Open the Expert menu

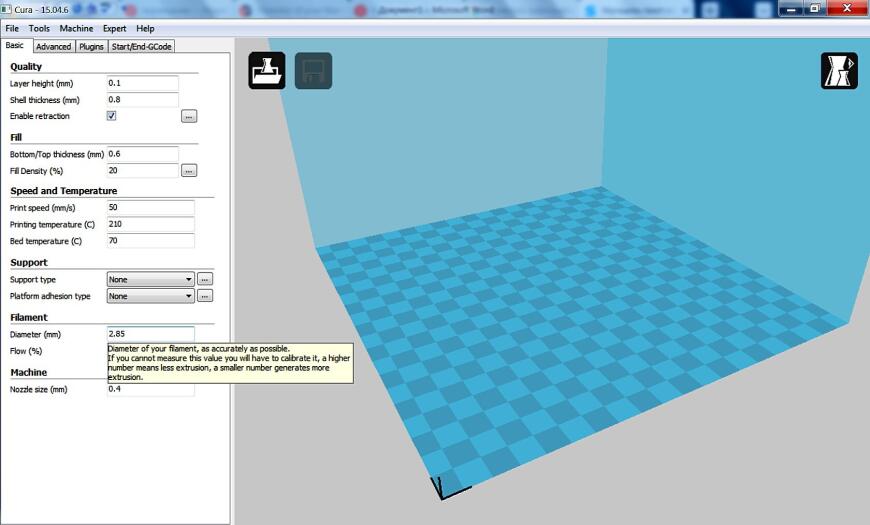[114, 28]
